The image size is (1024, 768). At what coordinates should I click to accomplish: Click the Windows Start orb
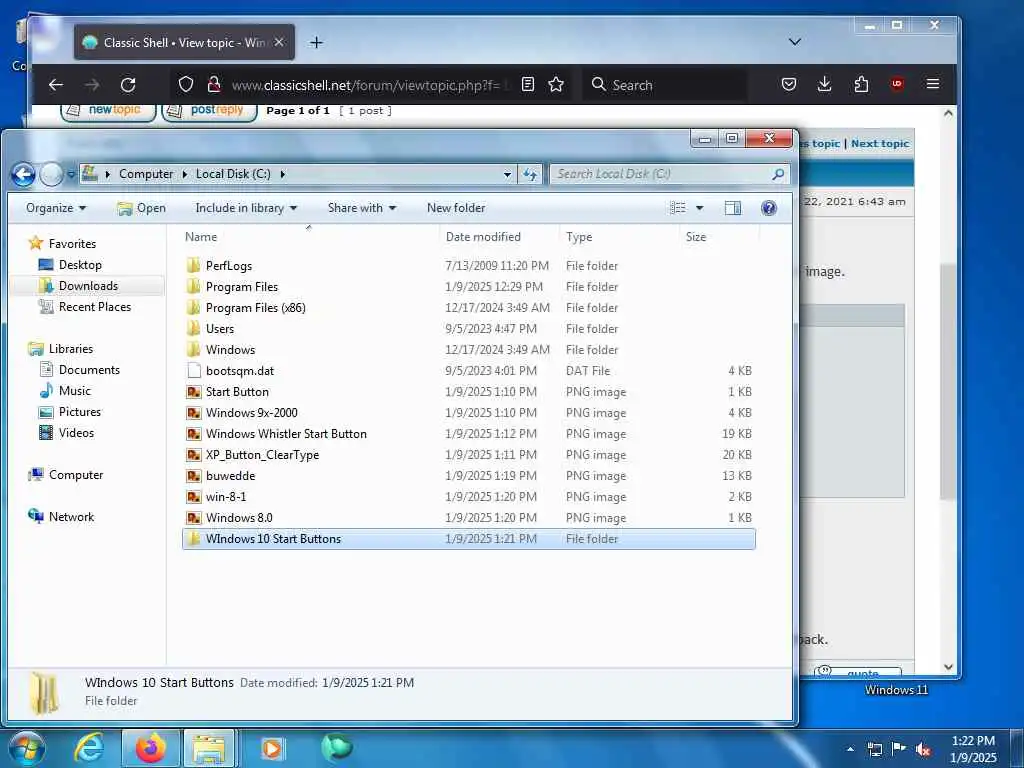click(25, 748)
